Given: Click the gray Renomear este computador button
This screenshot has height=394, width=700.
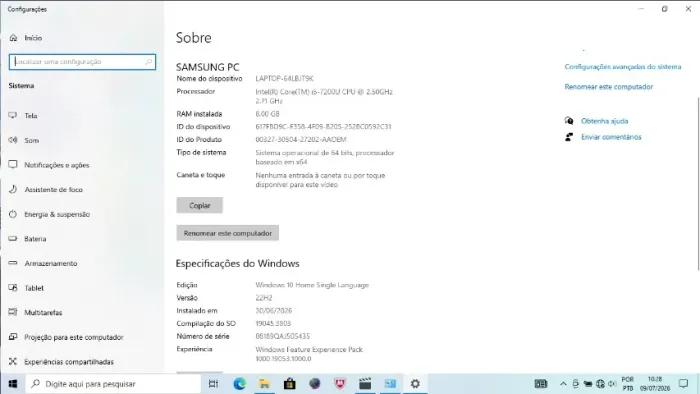Looking at the screenshot, I should coord(228,233).
